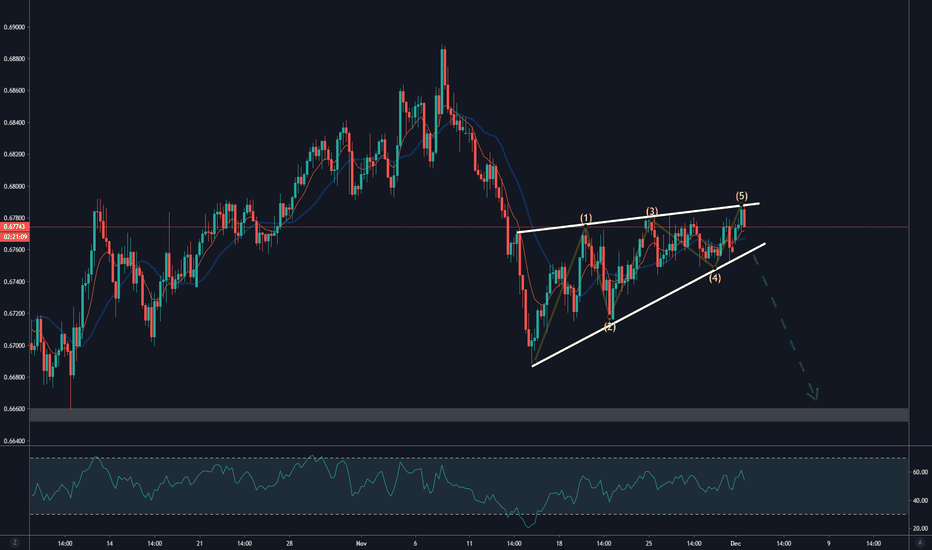The width and height of the screenshot is (932, 550).
Task: Click the 02:21:09 countdown timer label
Action: coord(15,236)
